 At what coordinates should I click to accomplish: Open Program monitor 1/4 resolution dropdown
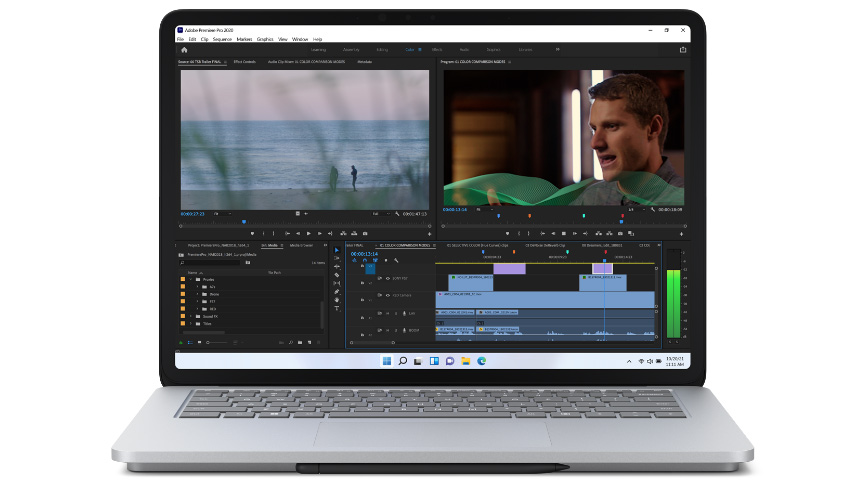click(x=635, y=209)
